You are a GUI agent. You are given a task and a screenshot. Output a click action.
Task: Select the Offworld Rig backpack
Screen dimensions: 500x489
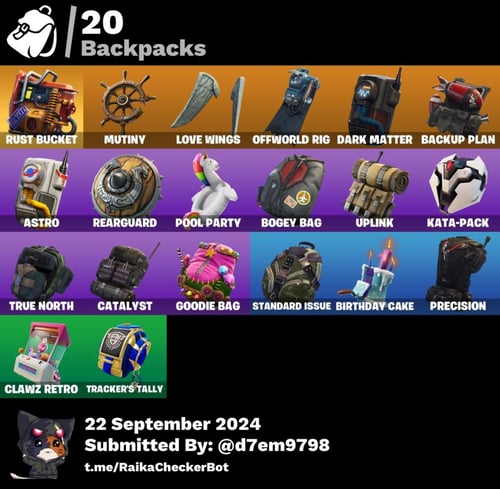292,107
